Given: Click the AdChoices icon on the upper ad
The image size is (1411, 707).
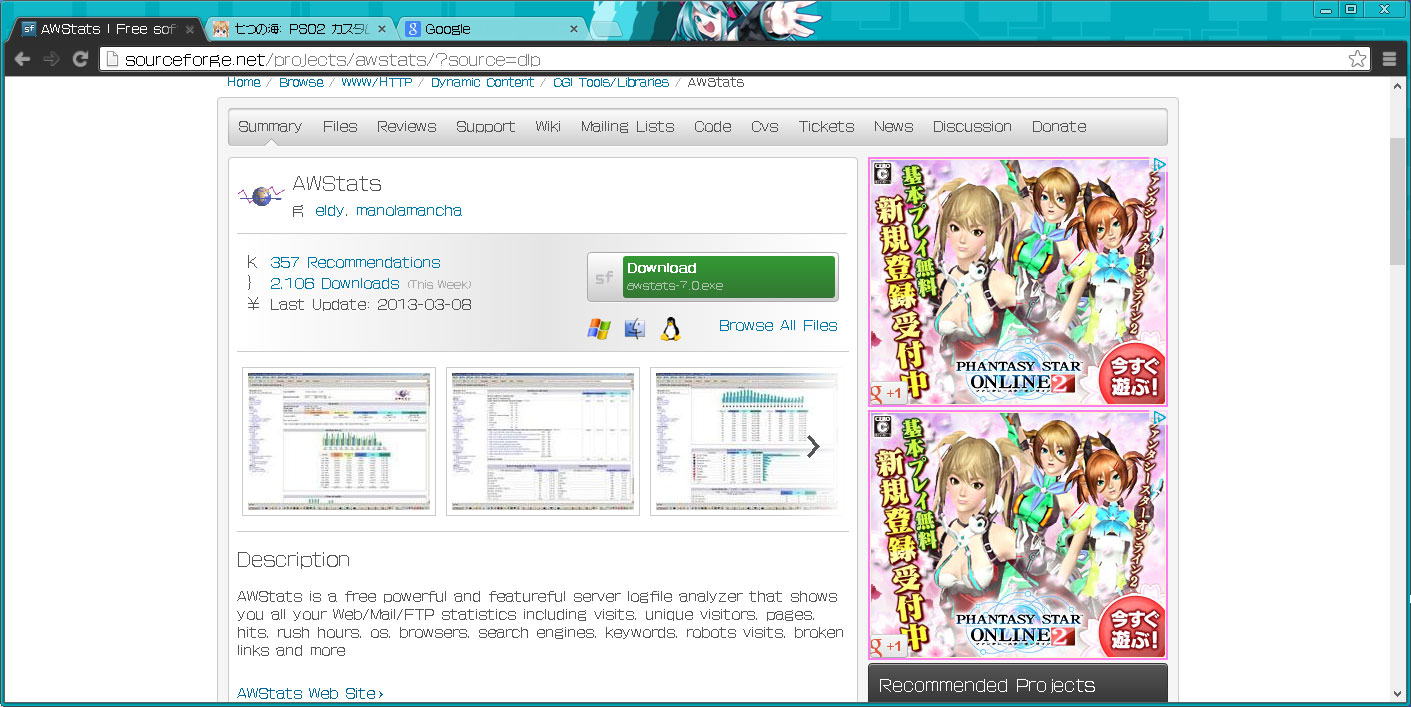Looking at the screenshot, I should click(x=1160, y=165).
